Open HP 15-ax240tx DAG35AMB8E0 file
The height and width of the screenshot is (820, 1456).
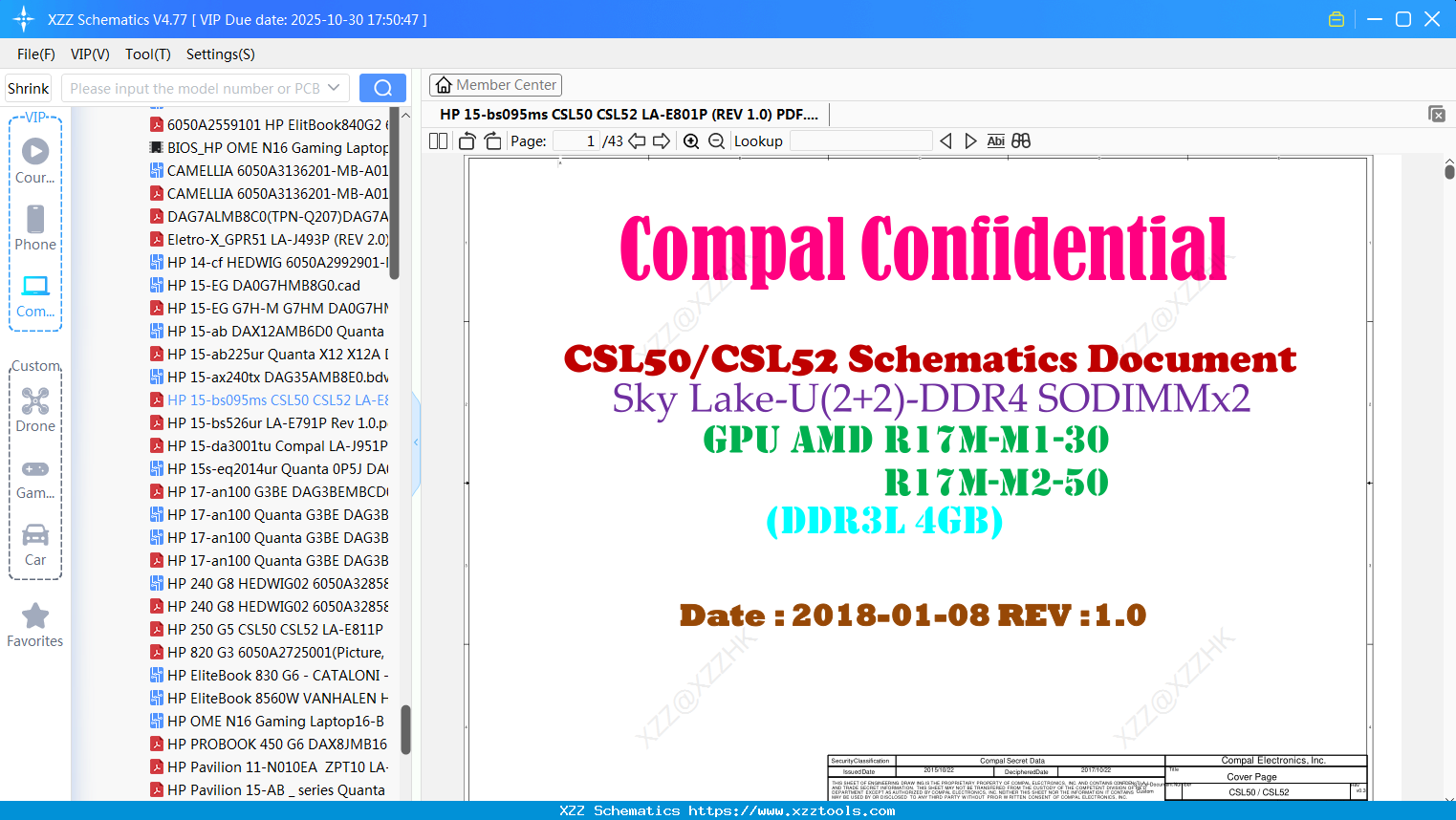tap(270, 377)
